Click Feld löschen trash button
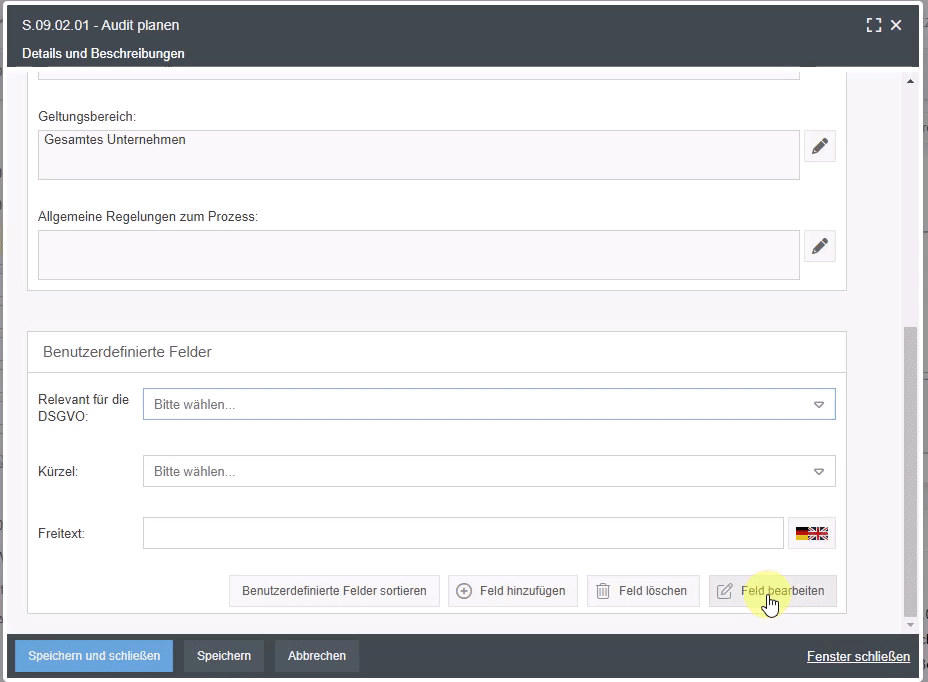This screenshot has height=682, width=928. click(642, 591)
